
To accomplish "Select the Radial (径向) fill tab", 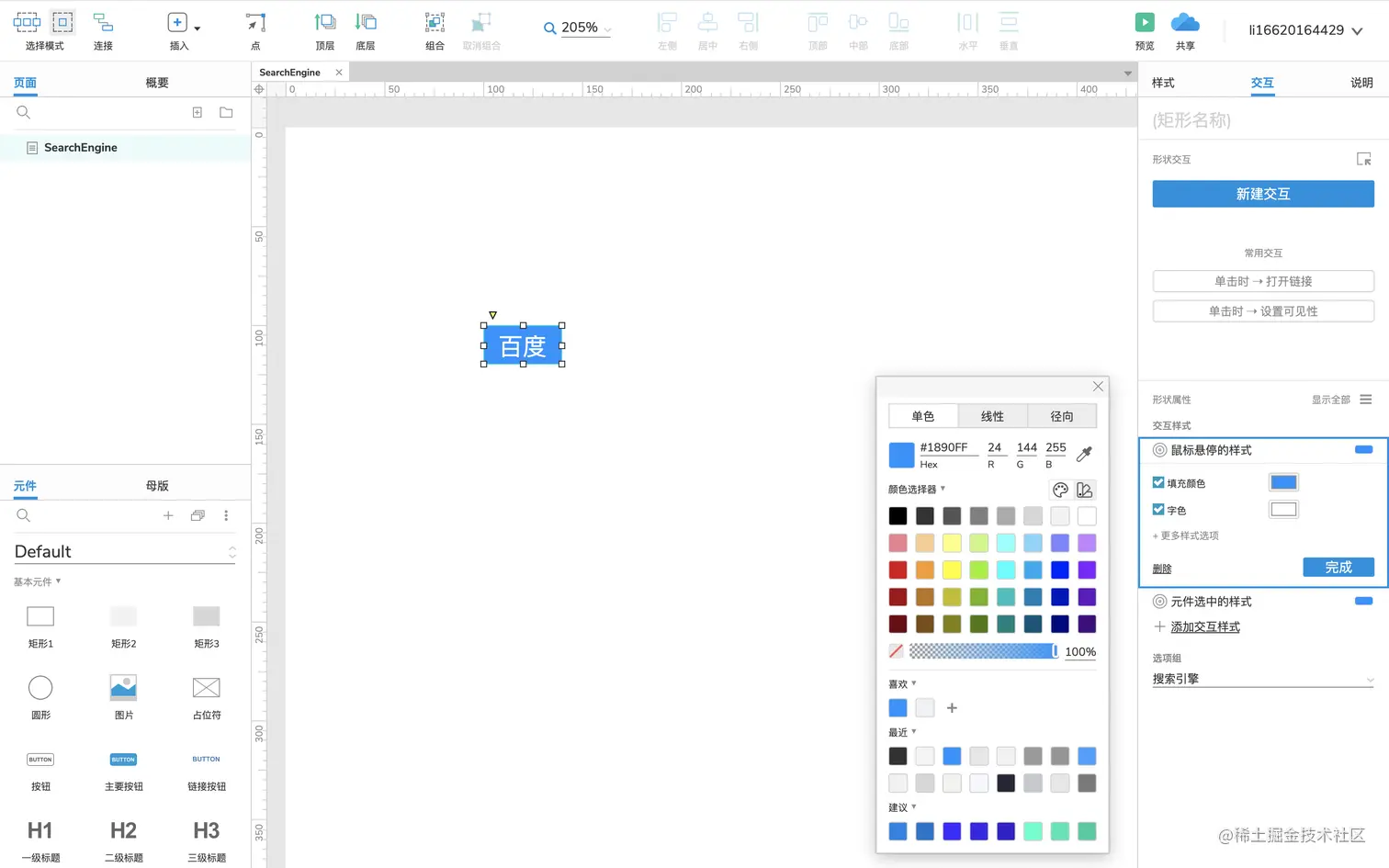I will click(x=1062, y=416).
